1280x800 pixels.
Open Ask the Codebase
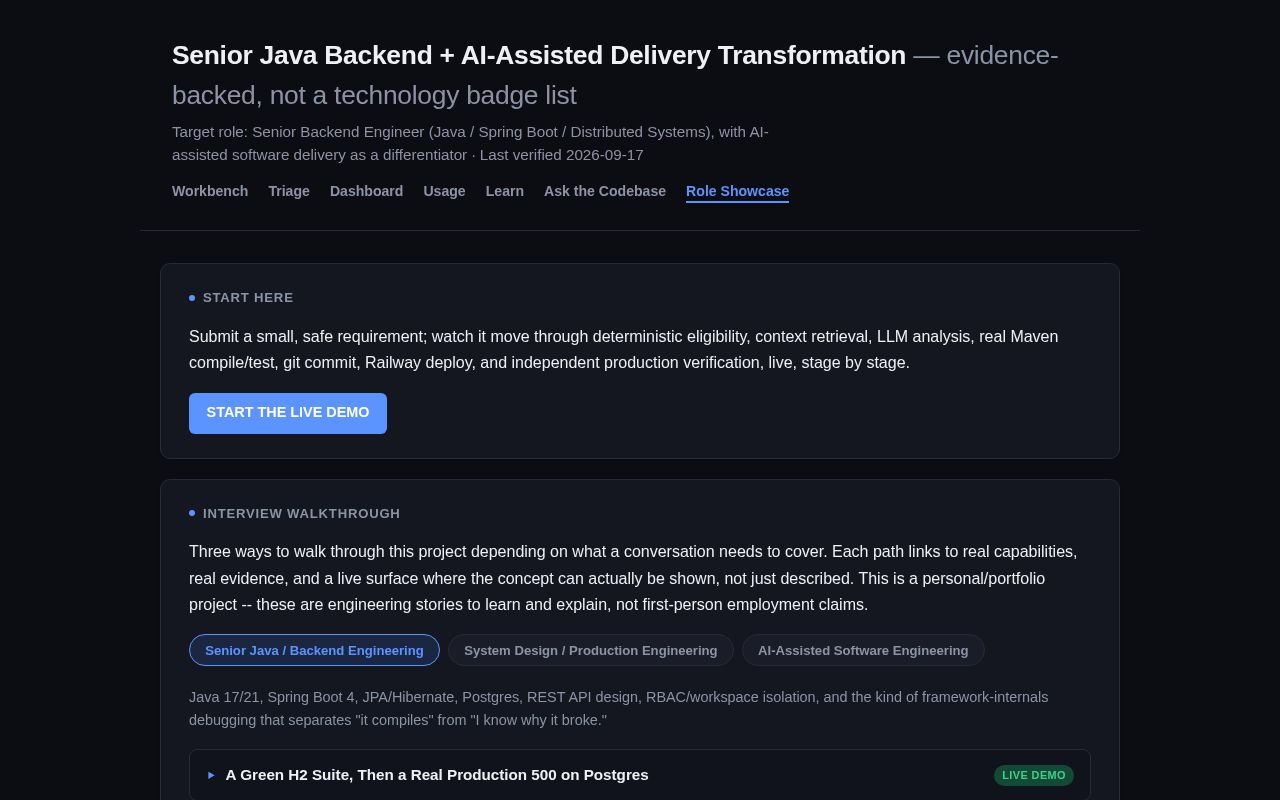[605, 191]
